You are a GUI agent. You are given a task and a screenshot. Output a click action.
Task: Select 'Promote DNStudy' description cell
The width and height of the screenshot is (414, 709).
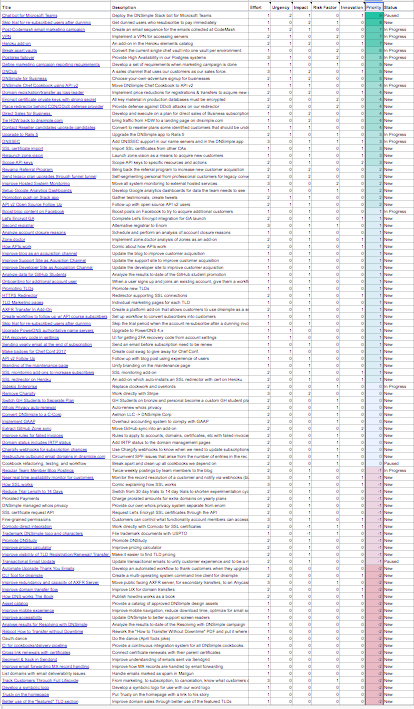tap(179, 540)
